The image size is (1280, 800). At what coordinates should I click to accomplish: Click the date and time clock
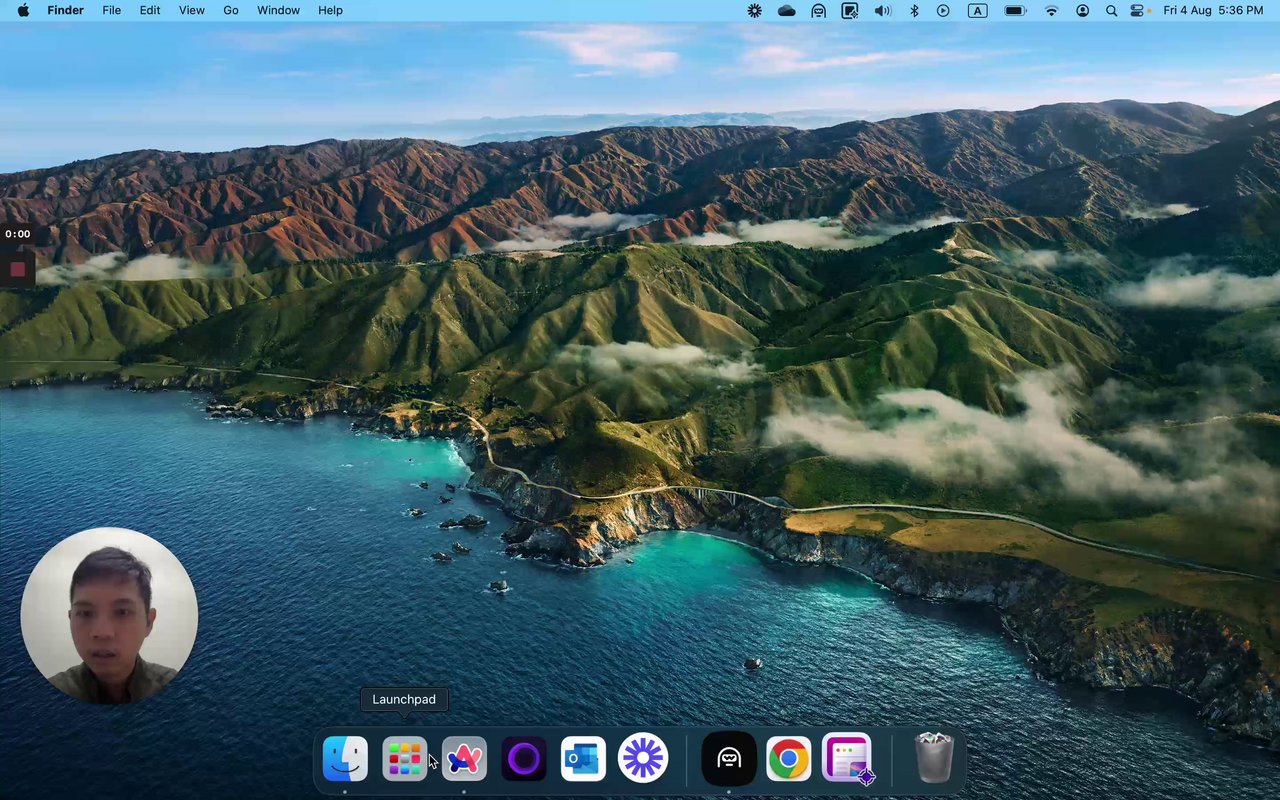1213,10
